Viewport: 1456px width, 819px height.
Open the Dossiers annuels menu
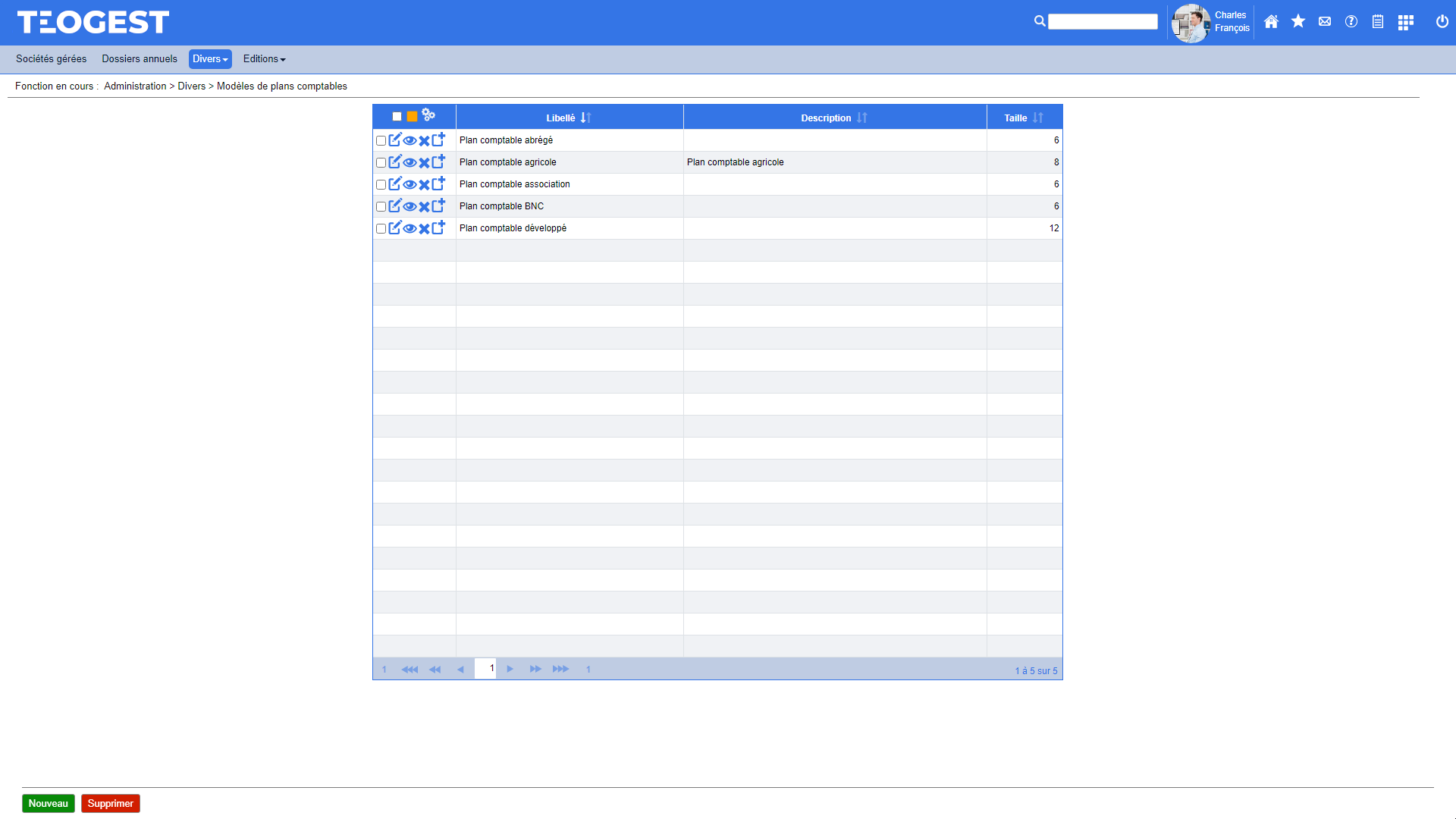click(140, 59)
